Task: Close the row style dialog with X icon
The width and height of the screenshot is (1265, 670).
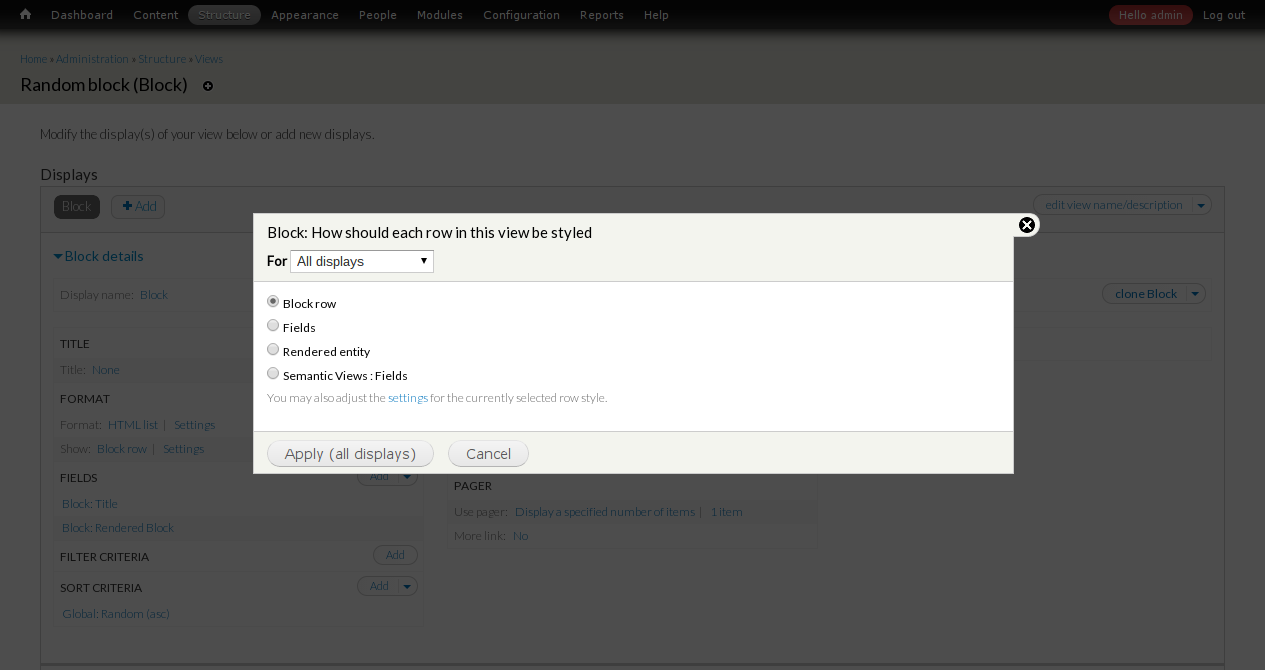Action: (x=1026, y=225)
